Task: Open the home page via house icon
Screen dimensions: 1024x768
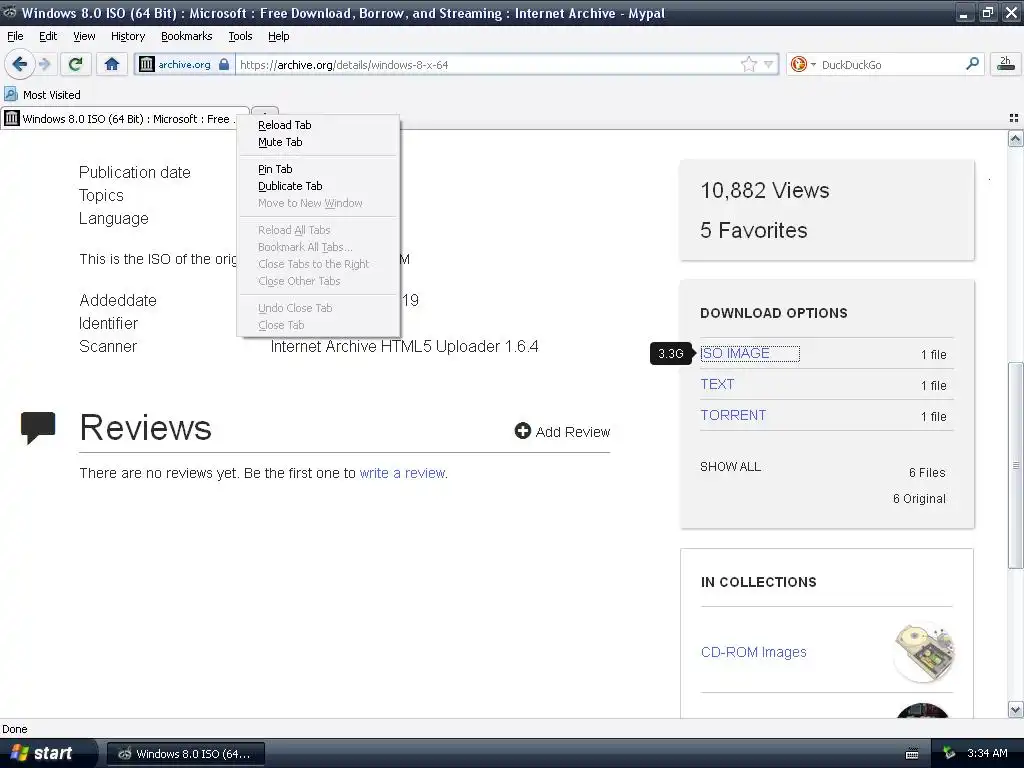Action: [112, 64]
